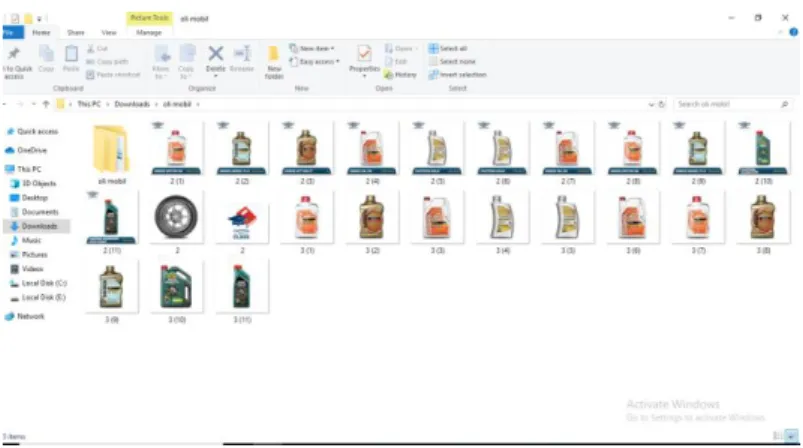Click the Pin to Quick access icon
Viewport: 803px width, 448px height.
click(14, 54)
